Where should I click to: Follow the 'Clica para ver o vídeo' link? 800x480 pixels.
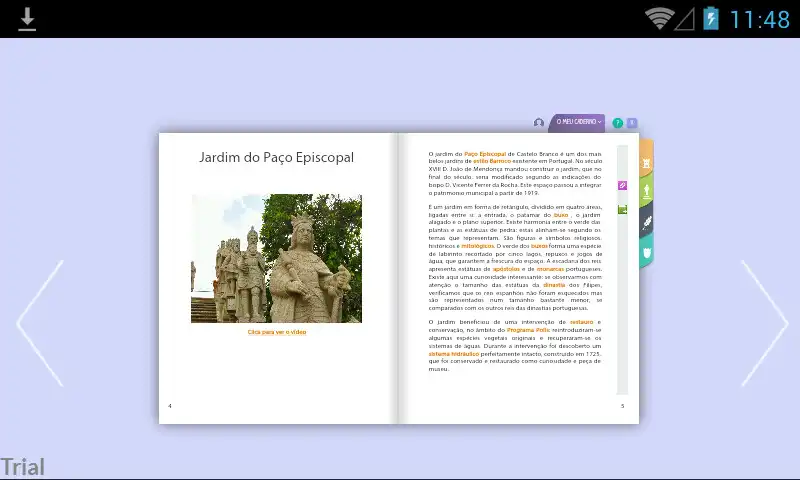277,332
